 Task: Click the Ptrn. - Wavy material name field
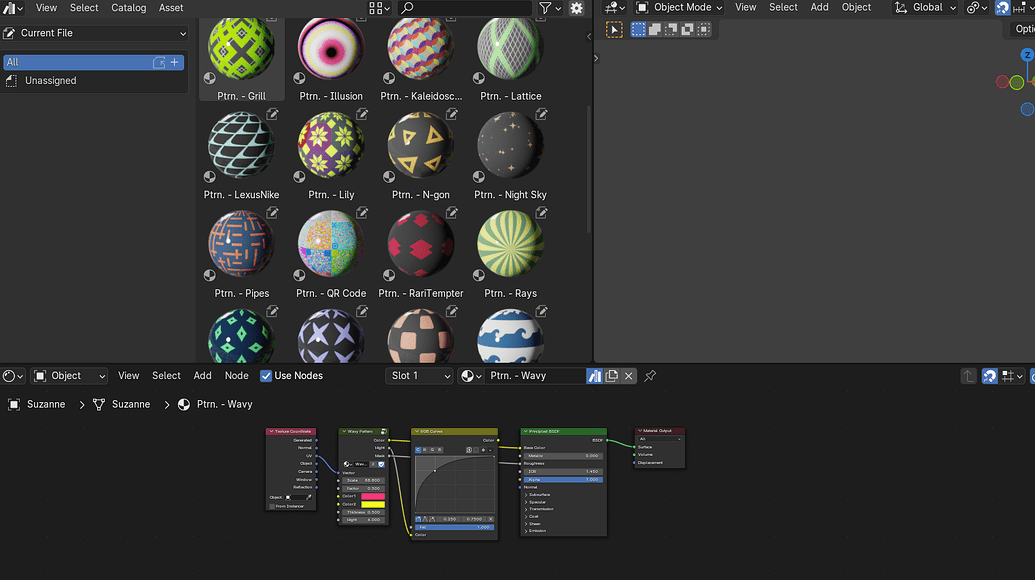(535, 376)
